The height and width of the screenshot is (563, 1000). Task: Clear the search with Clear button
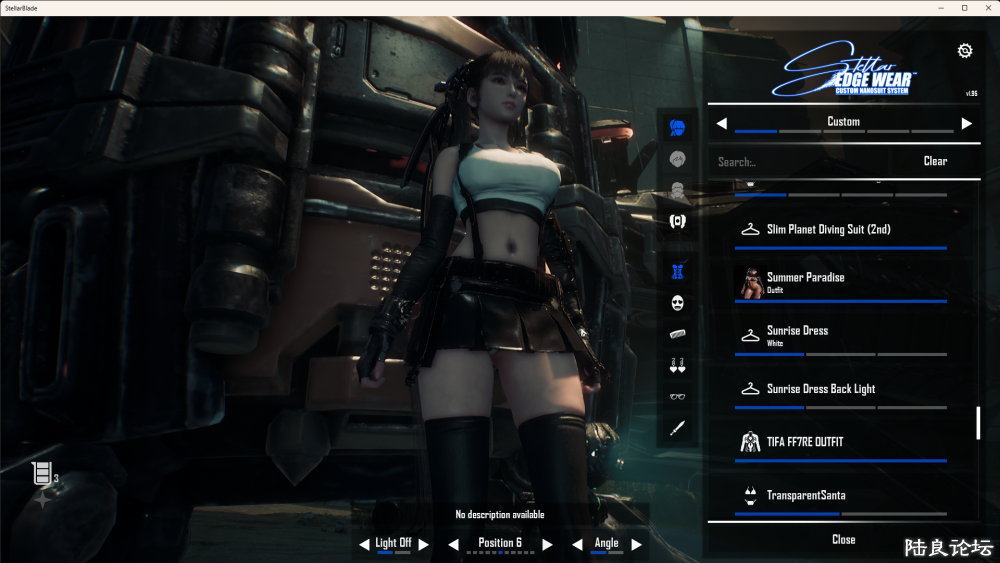(x=935, y=161)
